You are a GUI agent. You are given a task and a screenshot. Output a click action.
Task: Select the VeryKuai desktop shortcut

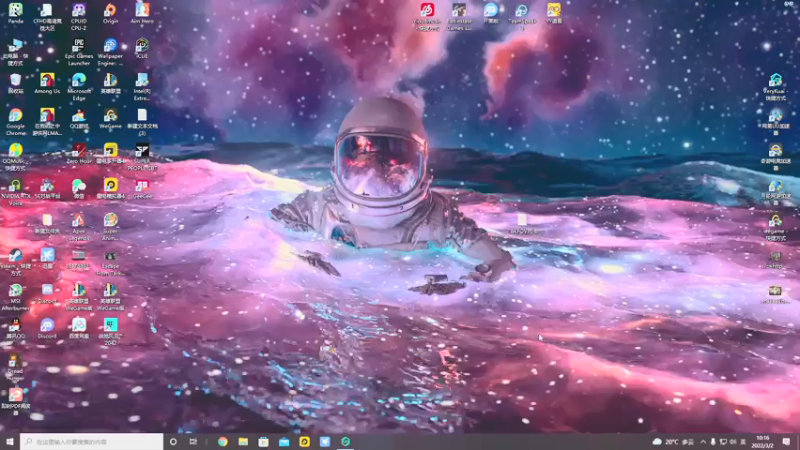click(775, 87)
